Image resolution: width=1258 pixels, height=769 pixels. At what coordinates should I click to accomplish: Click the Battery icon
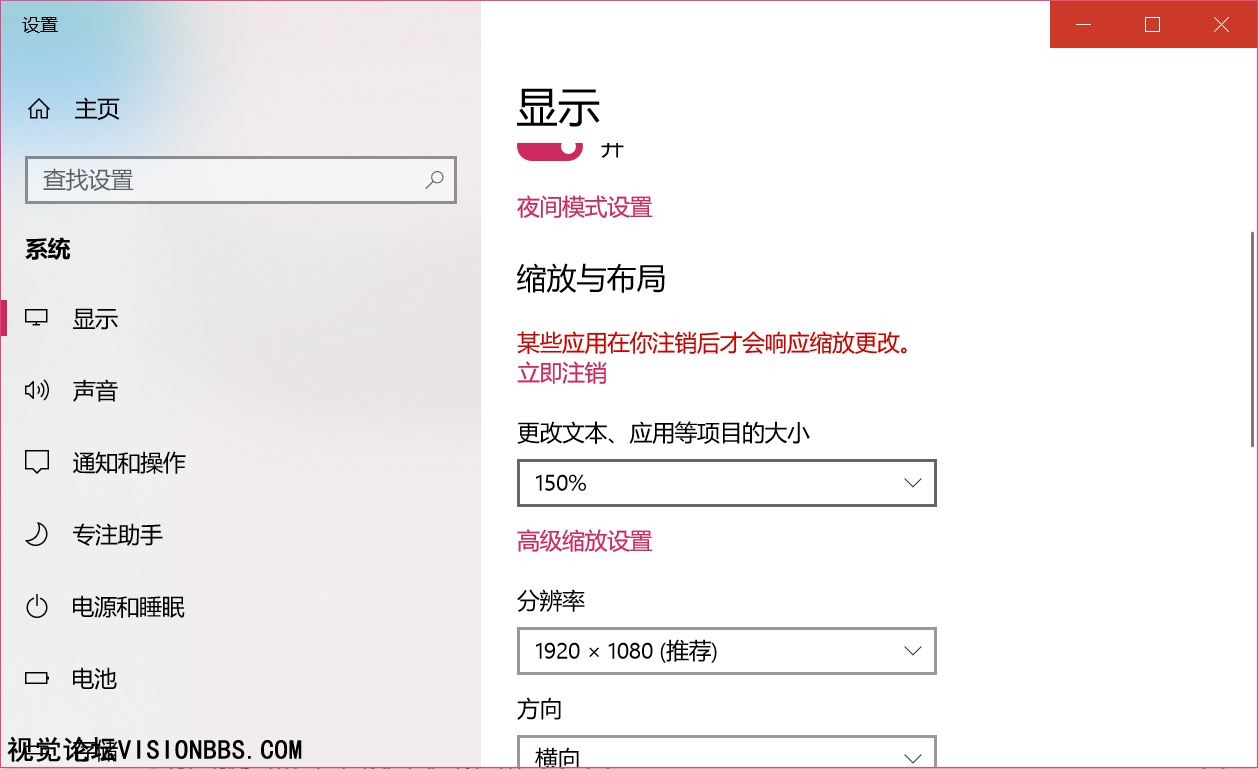click(37, 679)
